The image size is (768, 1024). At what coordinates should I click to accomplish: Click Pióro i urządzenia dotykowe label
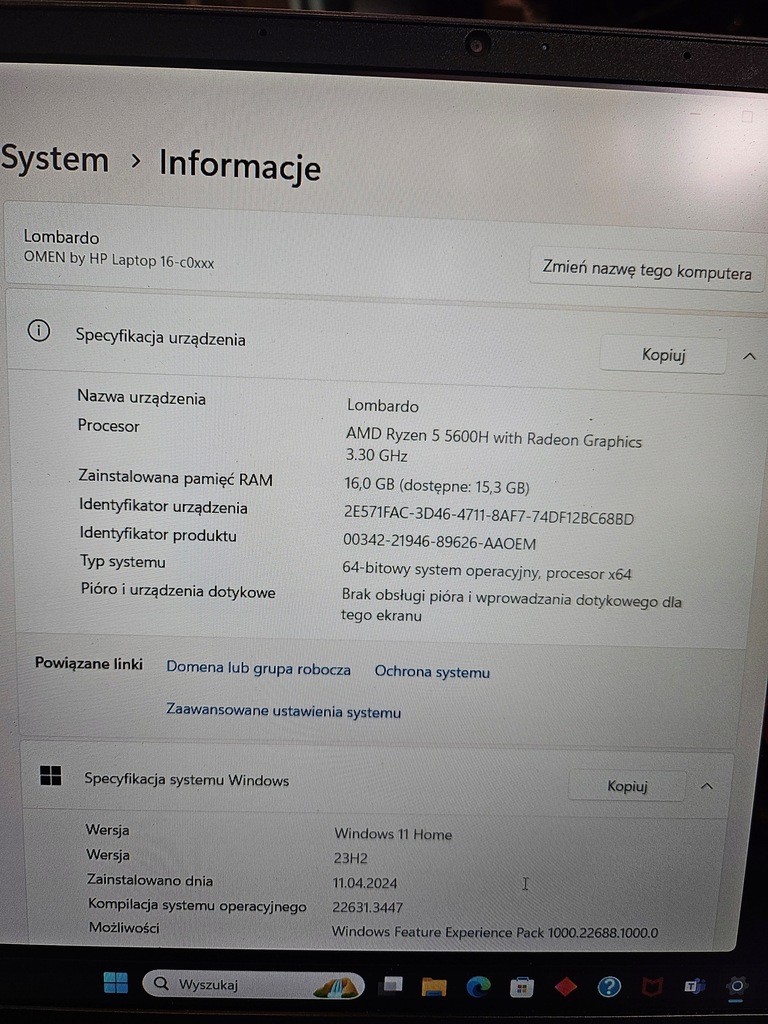point(178,590)
